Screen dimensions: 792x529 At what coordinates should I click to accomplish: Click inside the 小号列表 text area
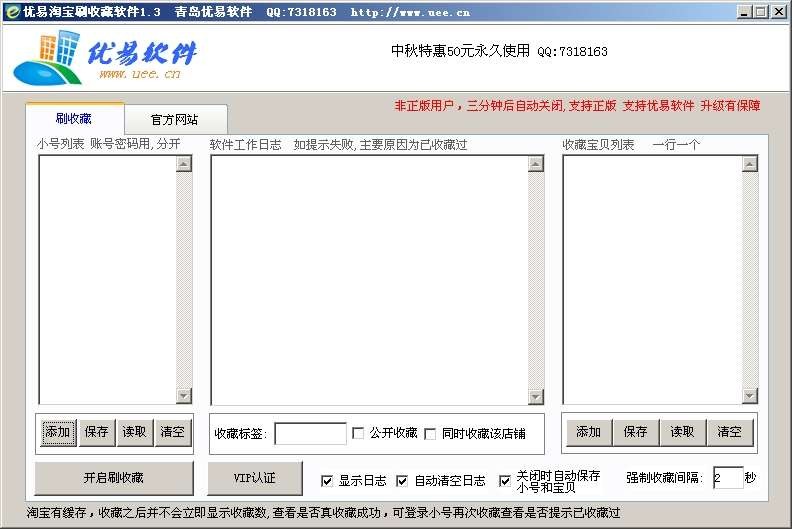click(108, 280)
